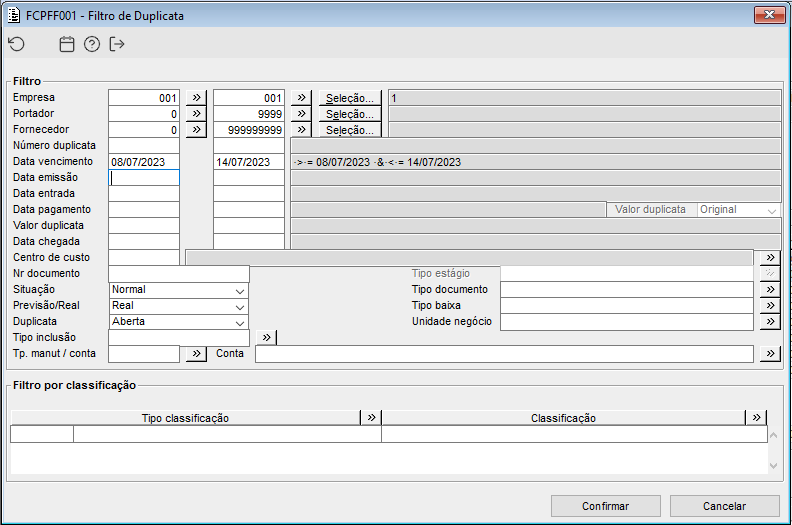Click the first Empresa field with 001
Screen dimensions: 792x525
pyautogui.click(x=144, y=98)
